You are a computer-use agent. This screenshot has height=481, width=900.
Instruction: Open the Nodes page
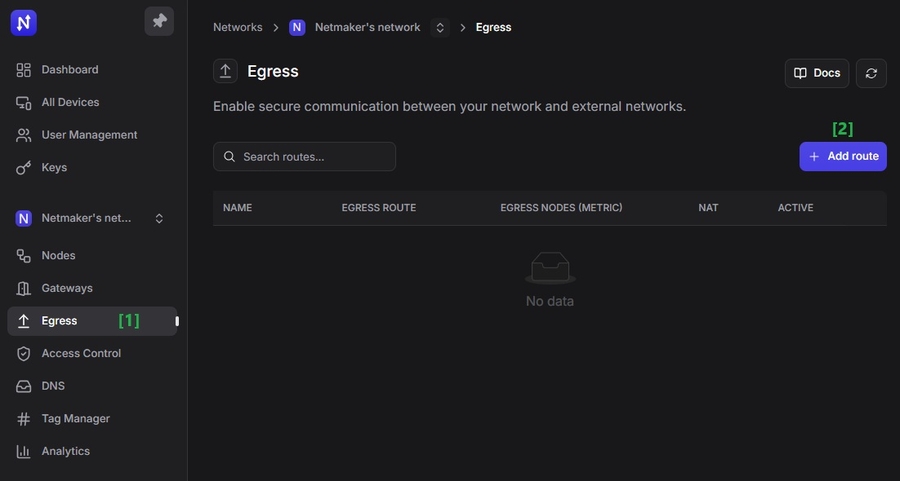(58, 255)
